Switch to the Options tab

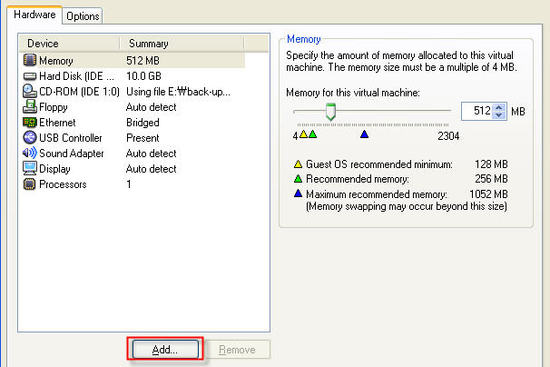tap(83, 16)
